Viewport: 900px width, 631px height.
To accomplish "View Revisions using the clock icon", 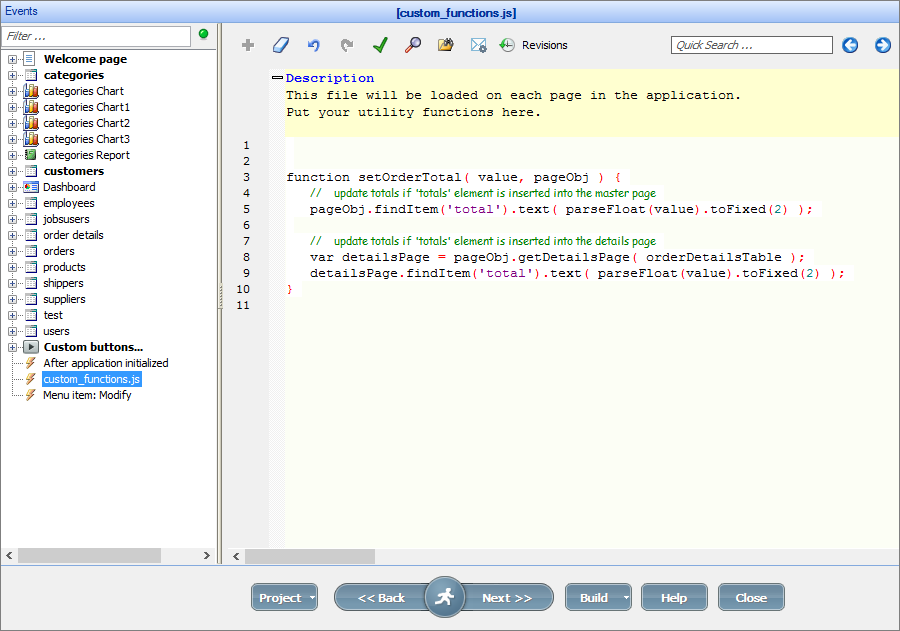I will [x=507, y=45].
